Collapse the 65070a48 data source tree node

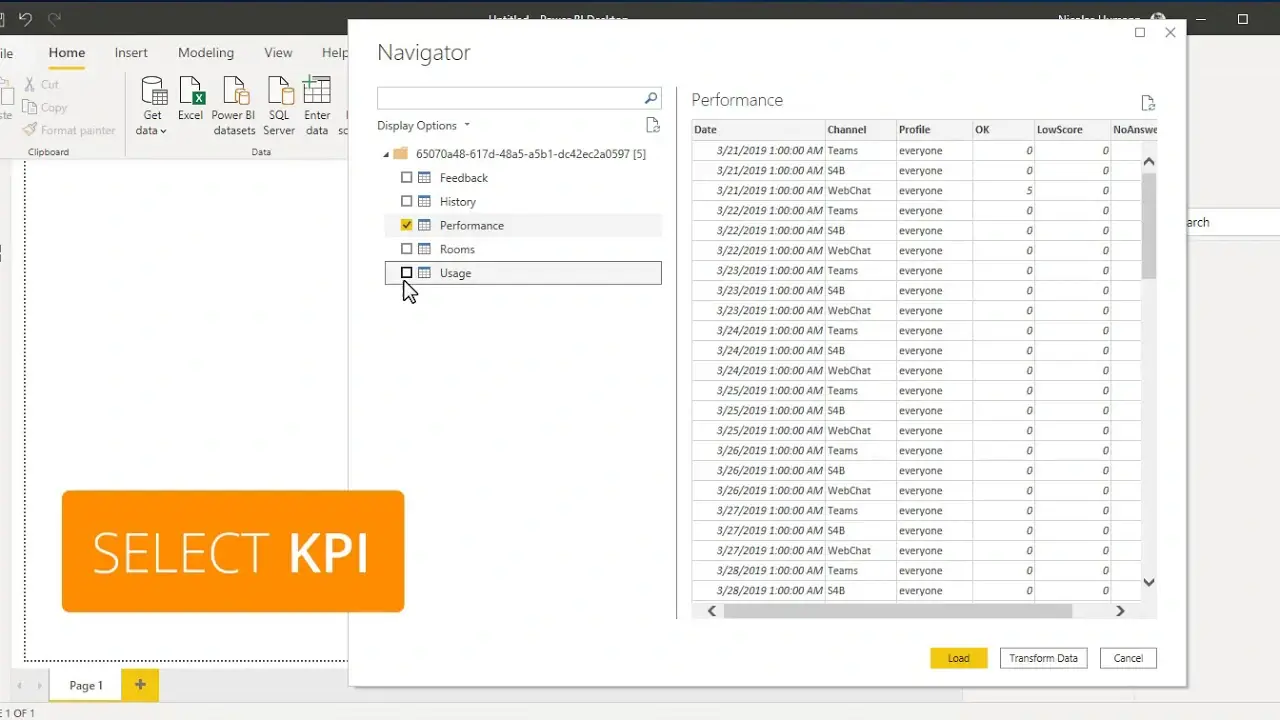[386, 155]
